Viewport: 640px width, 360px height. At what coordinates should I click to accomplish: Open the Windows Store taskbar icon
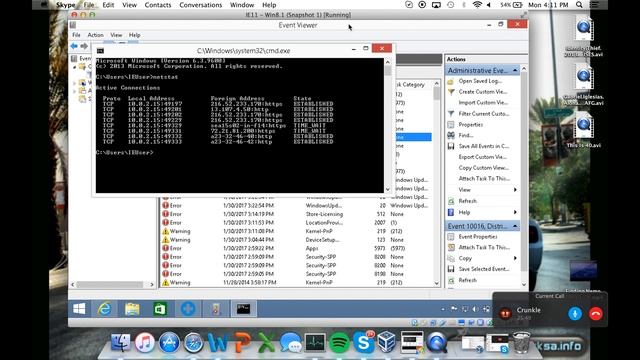[160, 309]
